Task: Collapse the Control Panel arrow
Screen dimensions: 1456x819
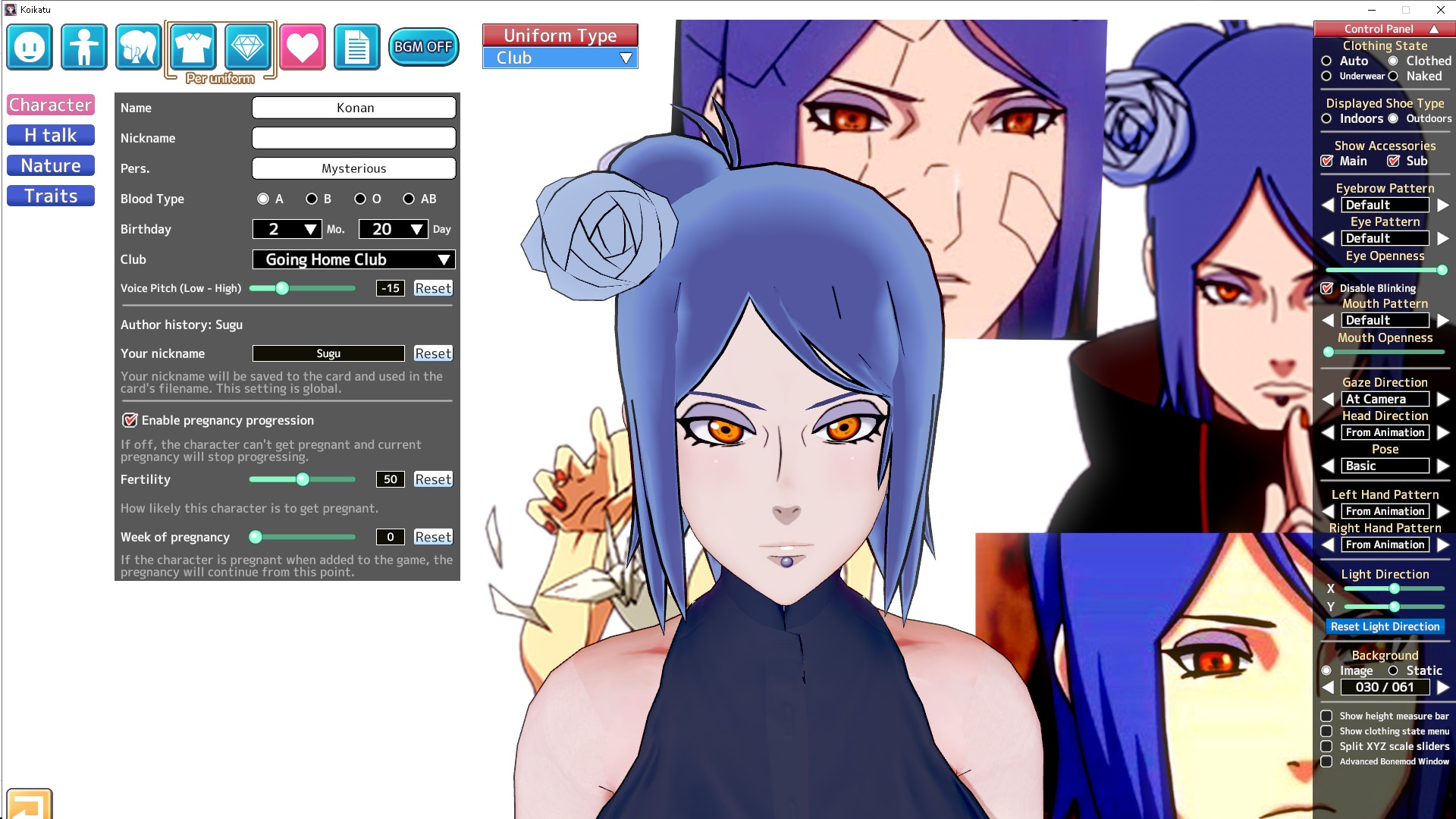Action: coord(1434,29)
